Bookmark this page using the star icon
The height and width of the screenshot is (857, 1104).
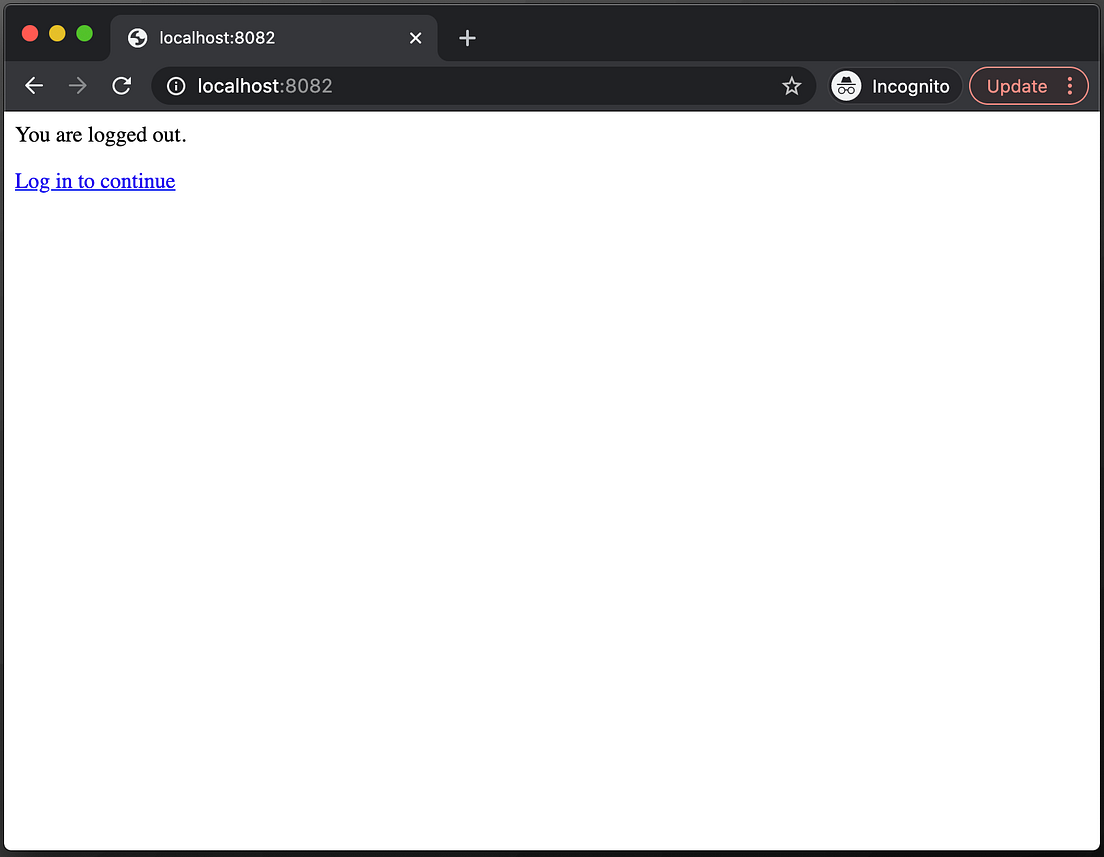(792, 86)
